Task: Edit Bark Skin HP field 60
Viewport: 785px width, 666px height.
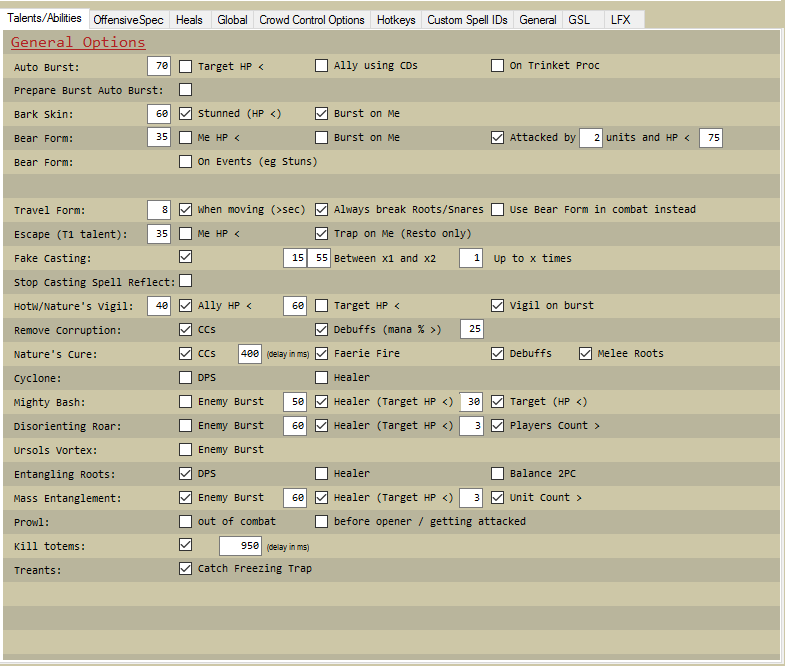Action: (x=159, y=114)
